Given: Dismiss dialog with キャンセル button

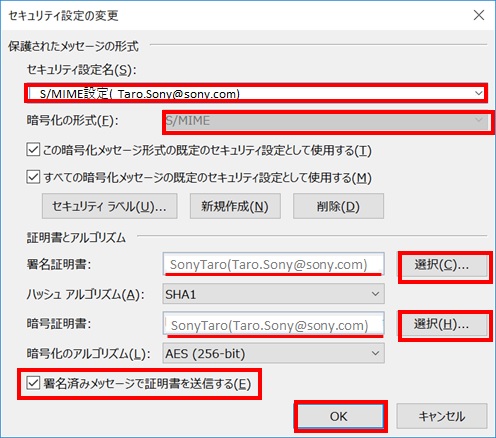Looking at the screenshot, I should pyautogui.click(x=442, y=416).
